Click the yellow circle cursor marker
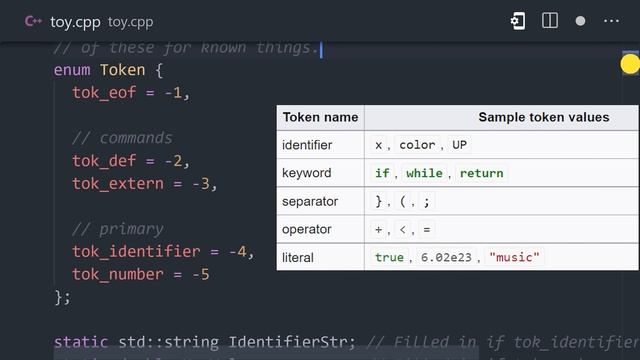 pyautogui.click(x=630, y=64)
